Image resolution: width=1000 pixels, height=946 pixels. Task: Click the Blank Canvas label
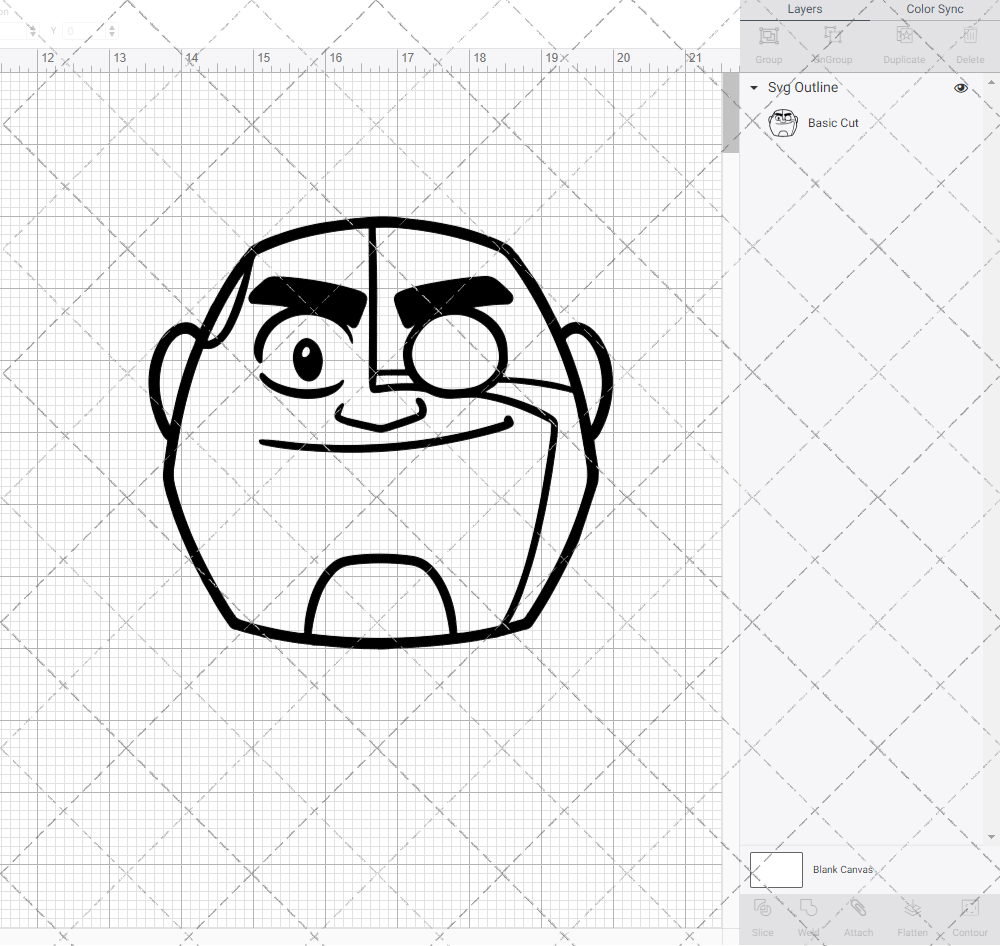843,869
